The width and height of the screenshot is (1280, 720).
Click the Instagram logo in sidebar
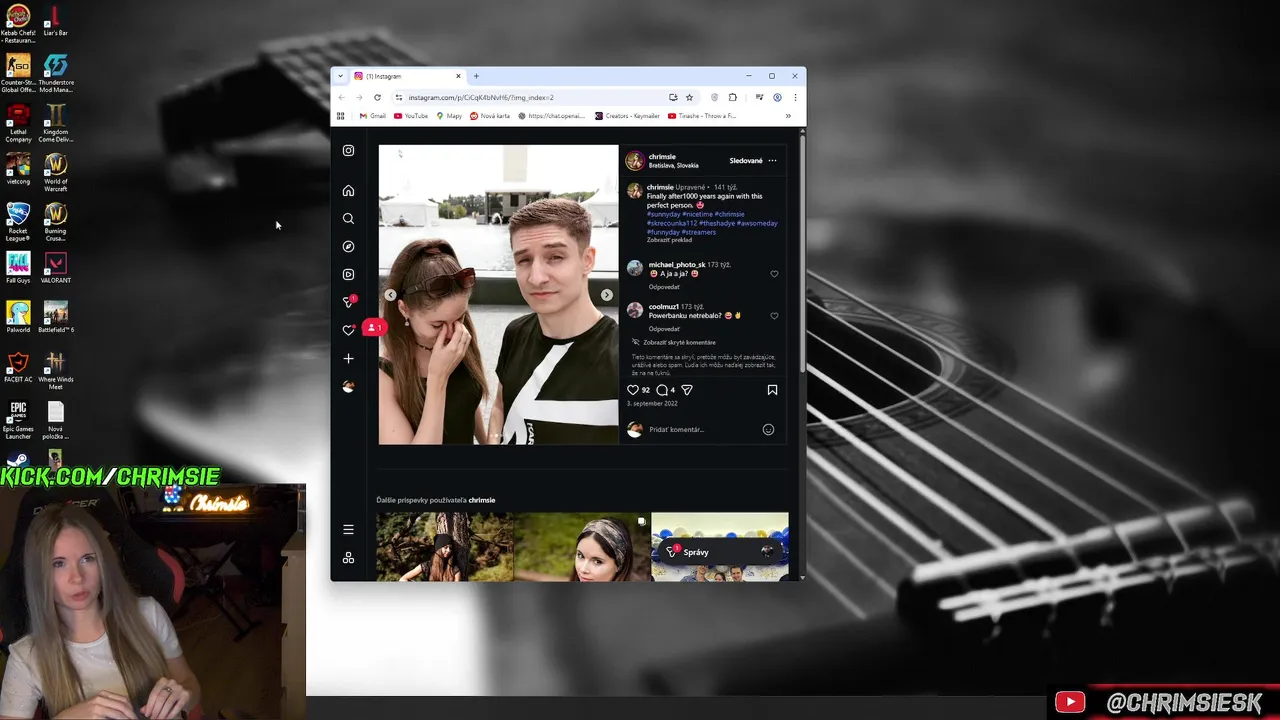click(348, 151)
